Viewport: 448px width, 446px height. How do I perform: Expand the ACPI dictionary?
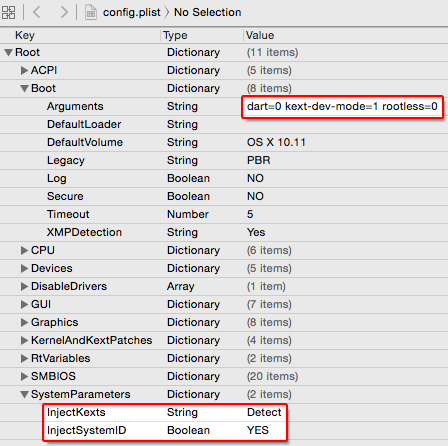(24, 70)
